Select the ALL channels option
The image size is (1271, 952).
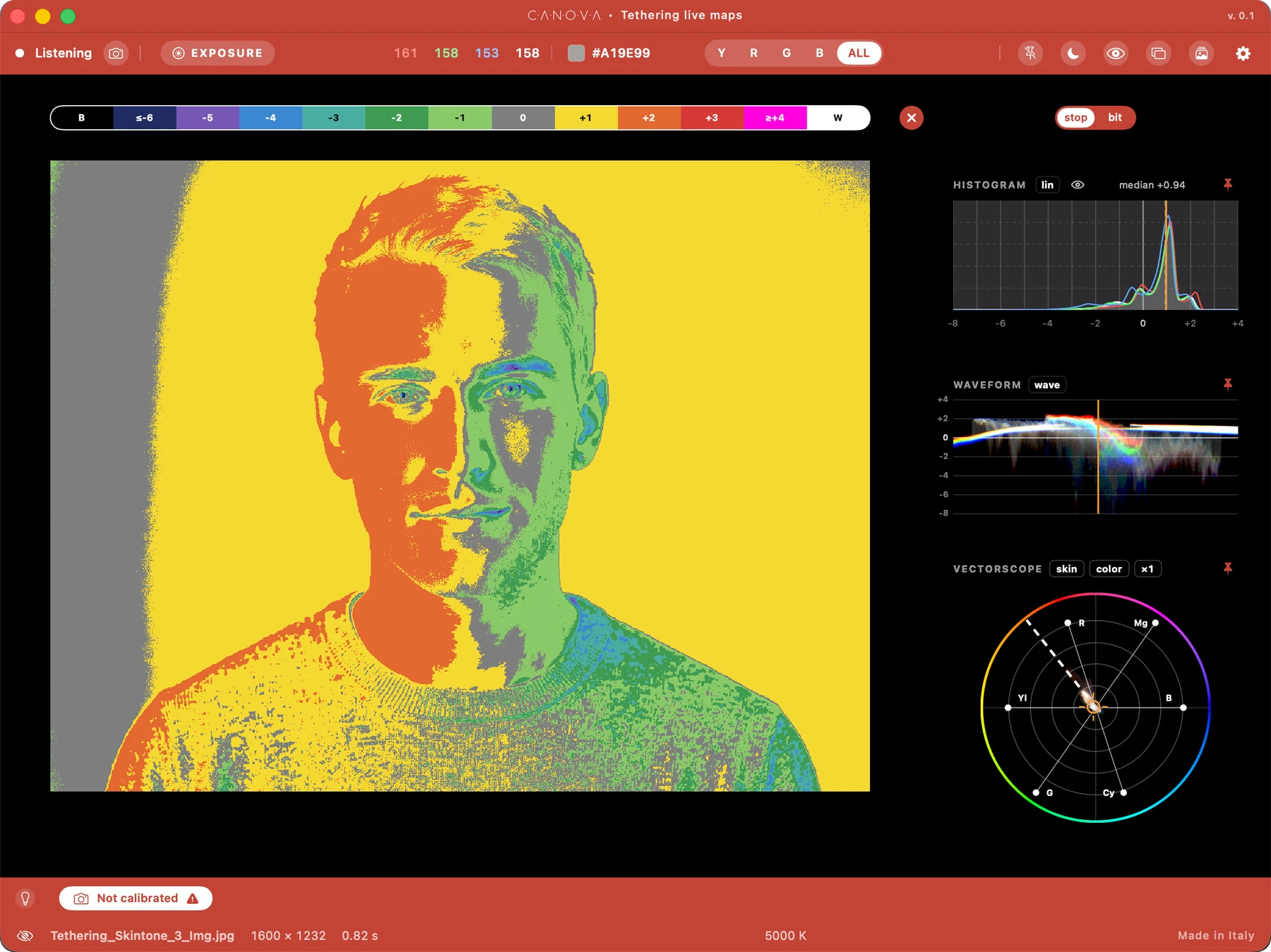point(859,53)
